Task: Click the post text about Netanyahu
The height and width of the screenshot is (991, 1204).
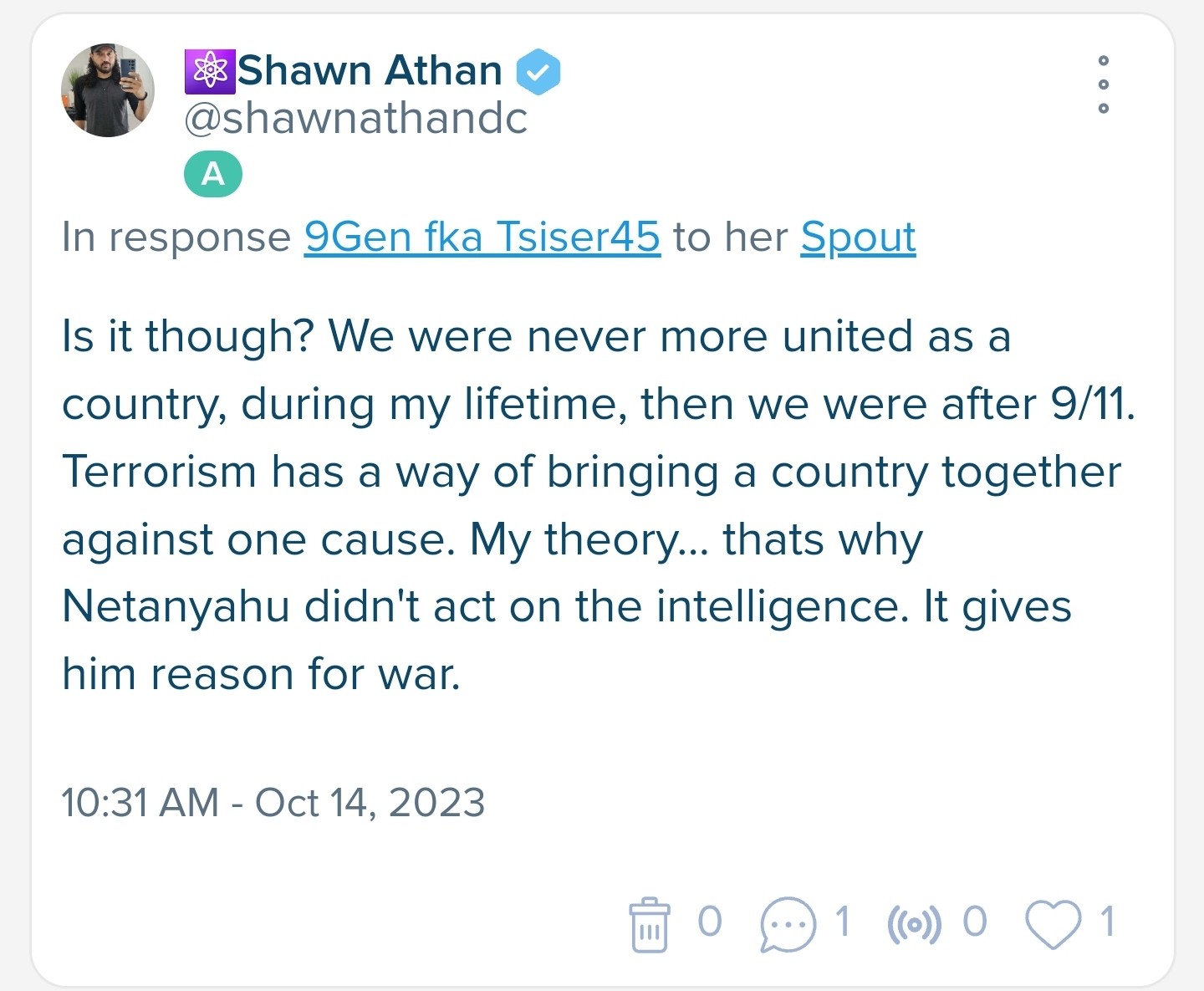Action: (x=599, y=505)
